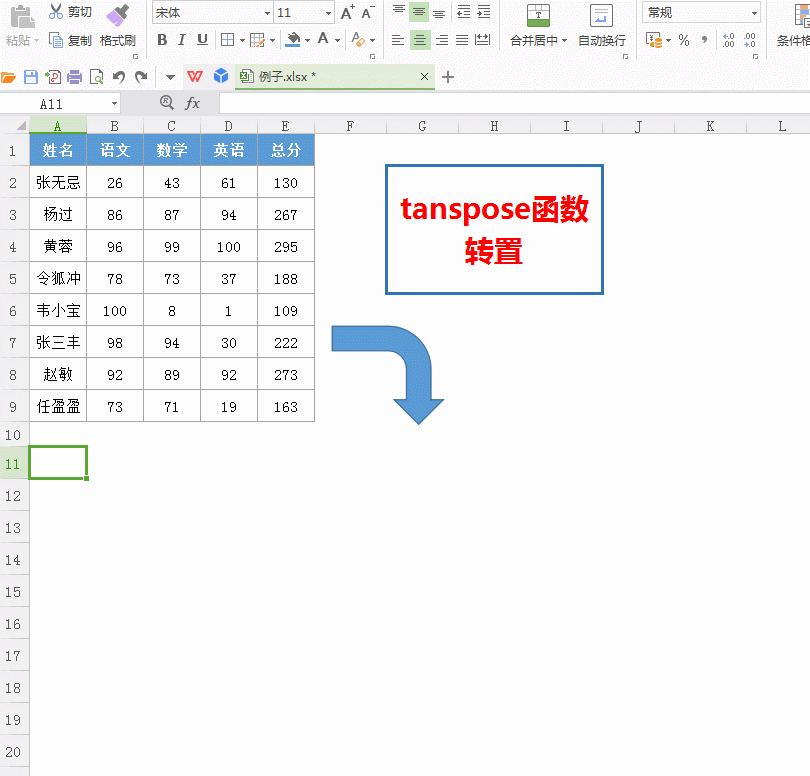Toggle underline formatting
The height and width of the screenshot is (776, 810).
pyautogui.click(x=202, y=40)
